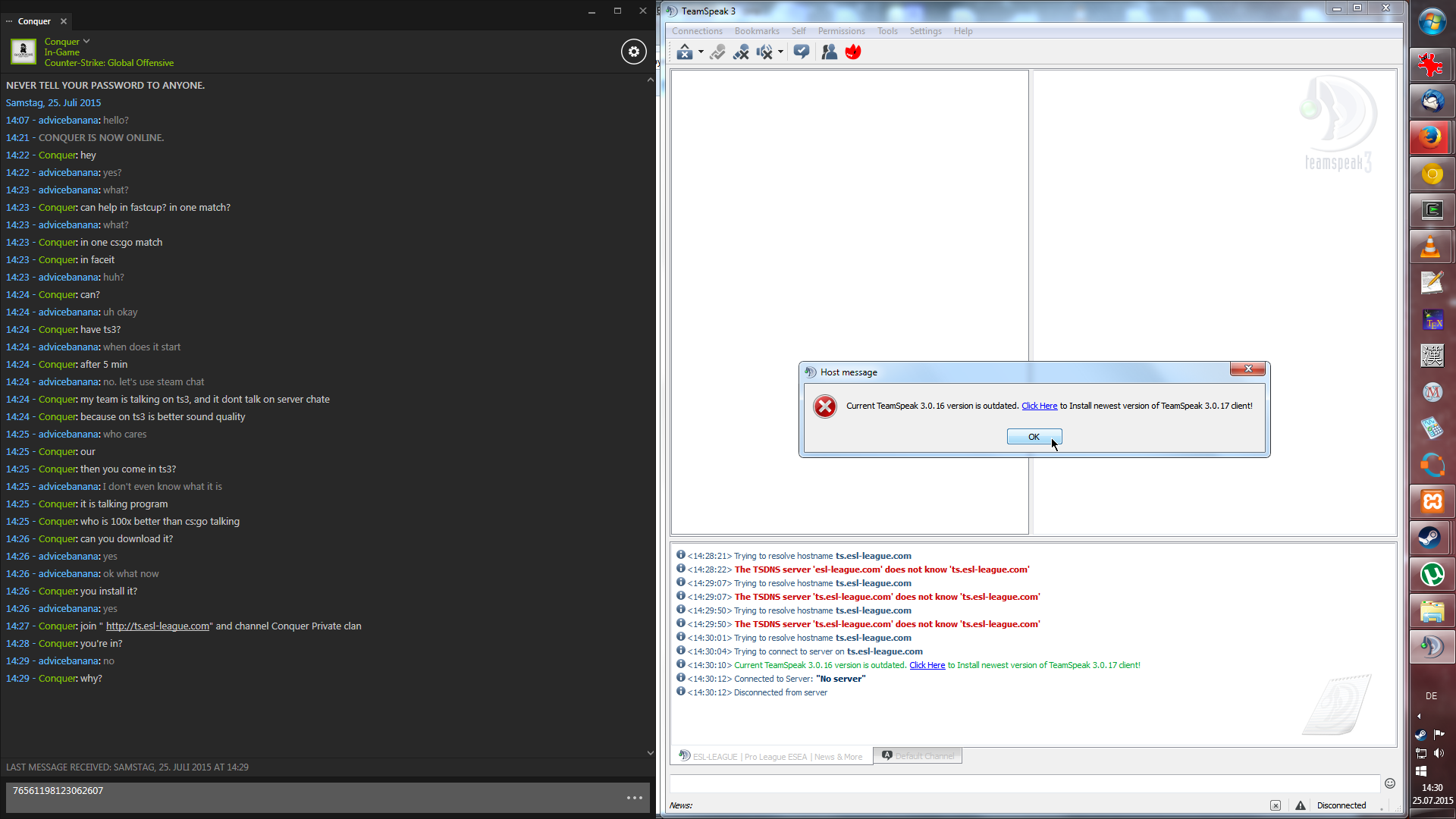The height and width of the screenshot is (819, 1456).
Task: Toggle text message subscription icon
Action: [x=802, y=52]
